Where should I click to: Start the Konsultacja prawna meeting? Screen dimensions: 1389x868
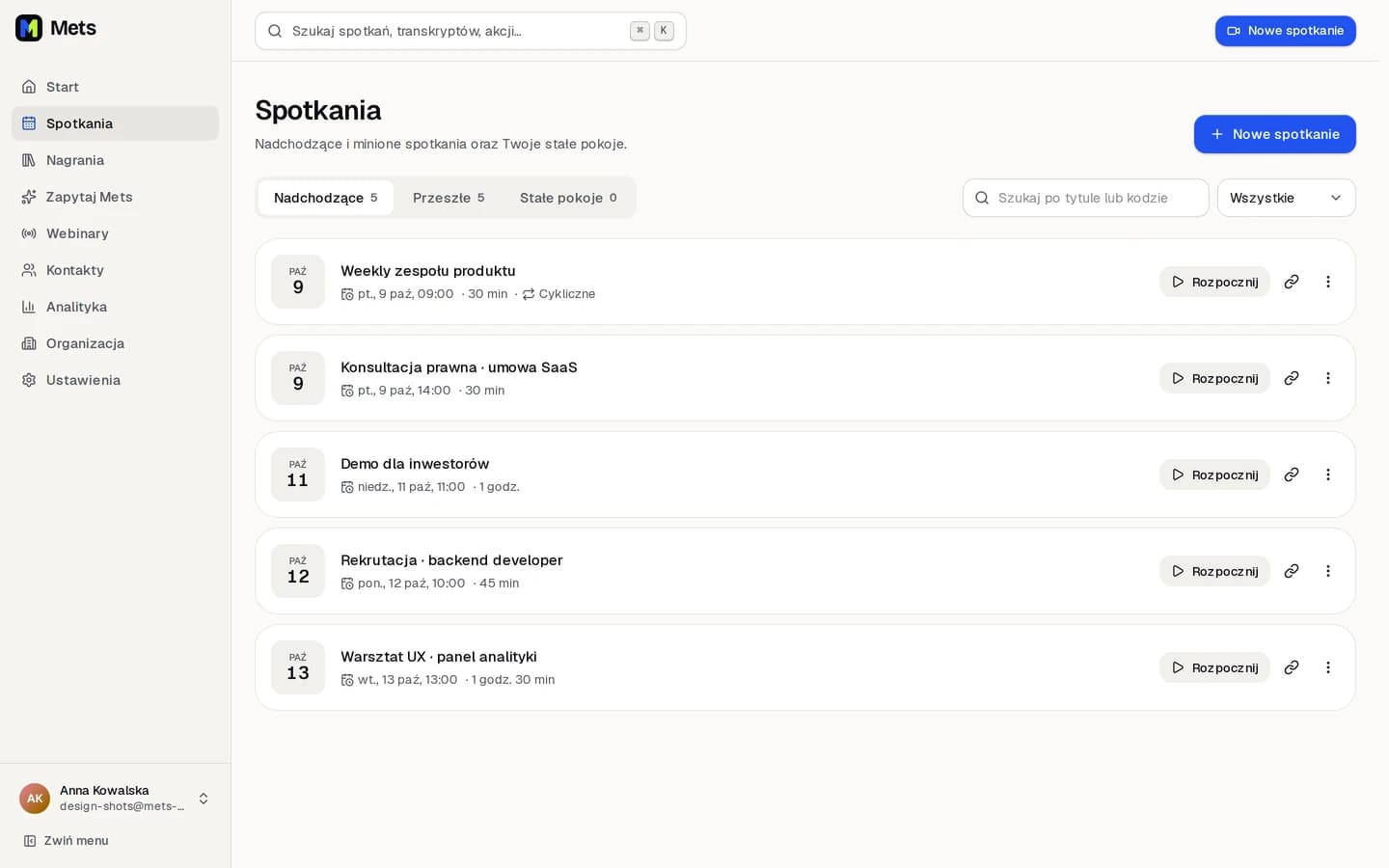[x=1214, y=378]
